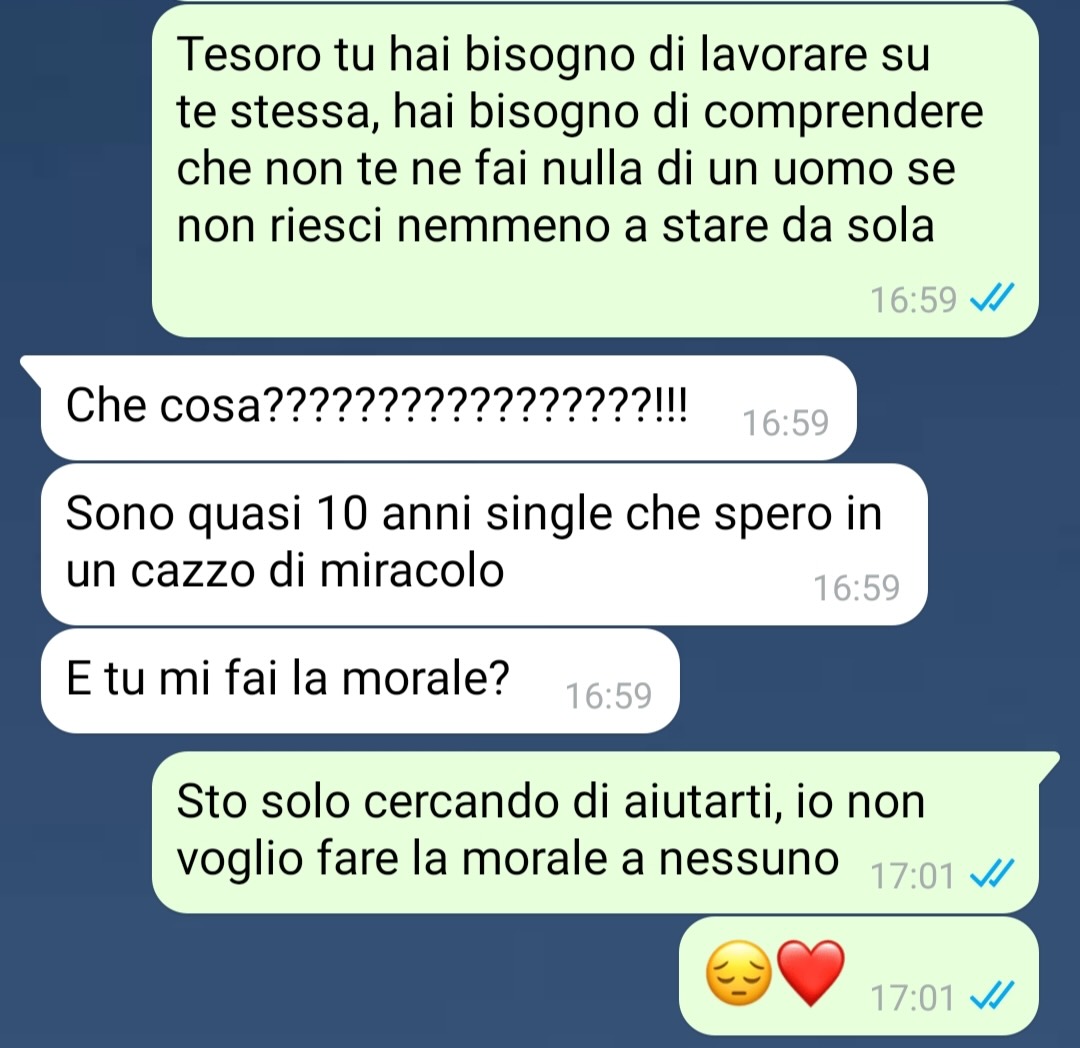Image resolution: width=1080 pixels, height=1048 pixels.
Task: Select the 'Tesoro tu hai bisogno' message
Action: [595, 170]
